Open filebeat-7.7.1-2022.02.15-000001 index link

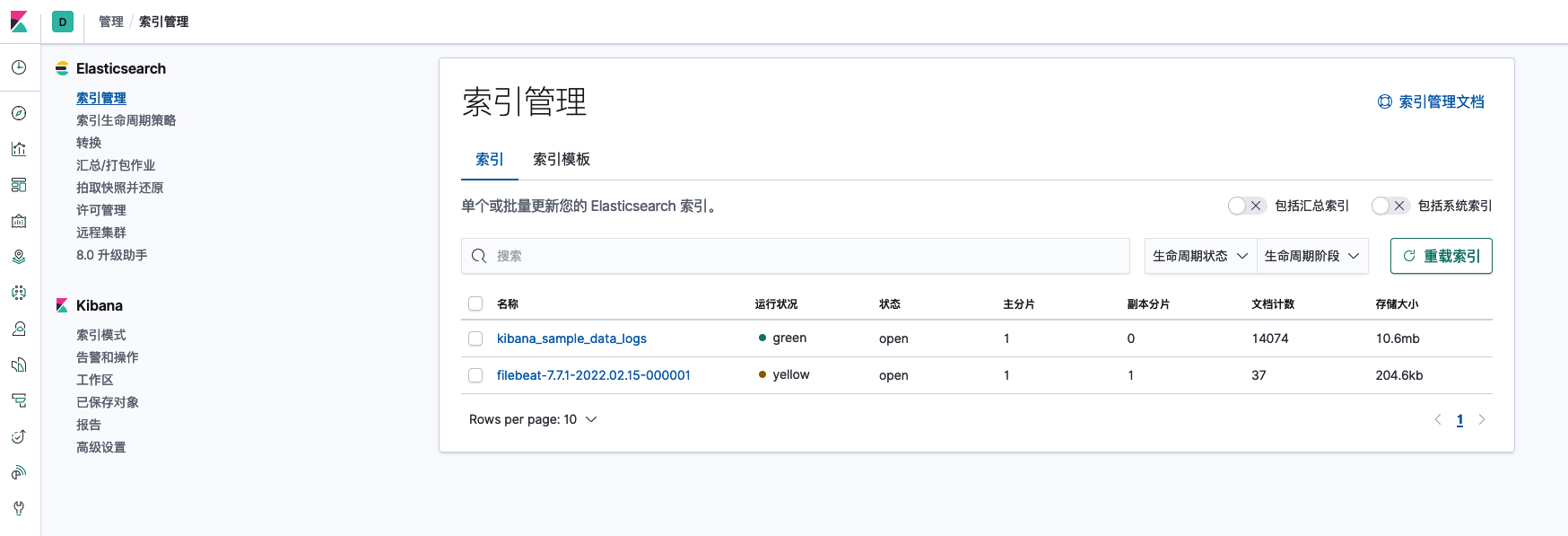[x=594, y=375]
